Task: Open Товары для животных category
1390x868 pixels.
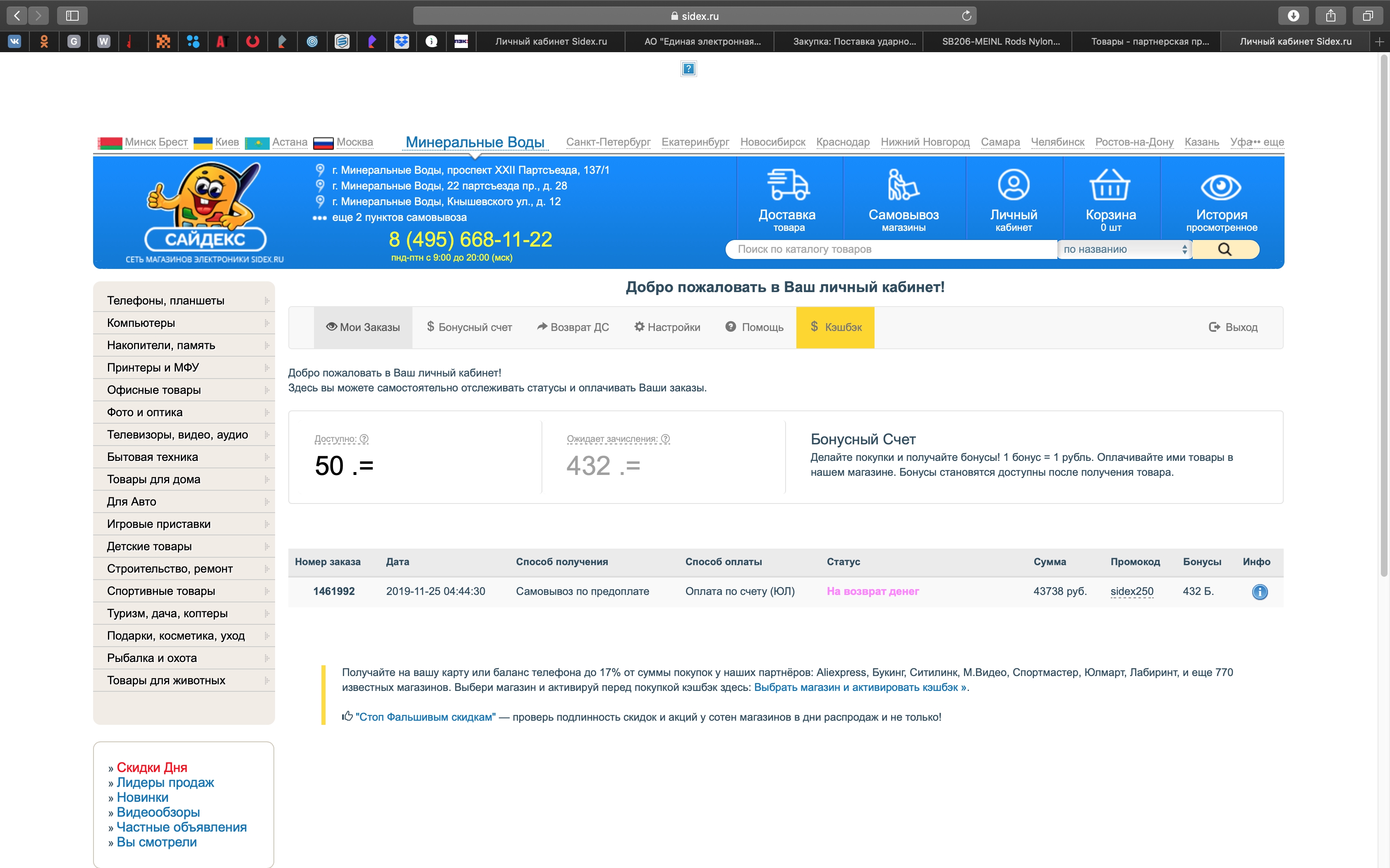Action: tap(184, 680)
